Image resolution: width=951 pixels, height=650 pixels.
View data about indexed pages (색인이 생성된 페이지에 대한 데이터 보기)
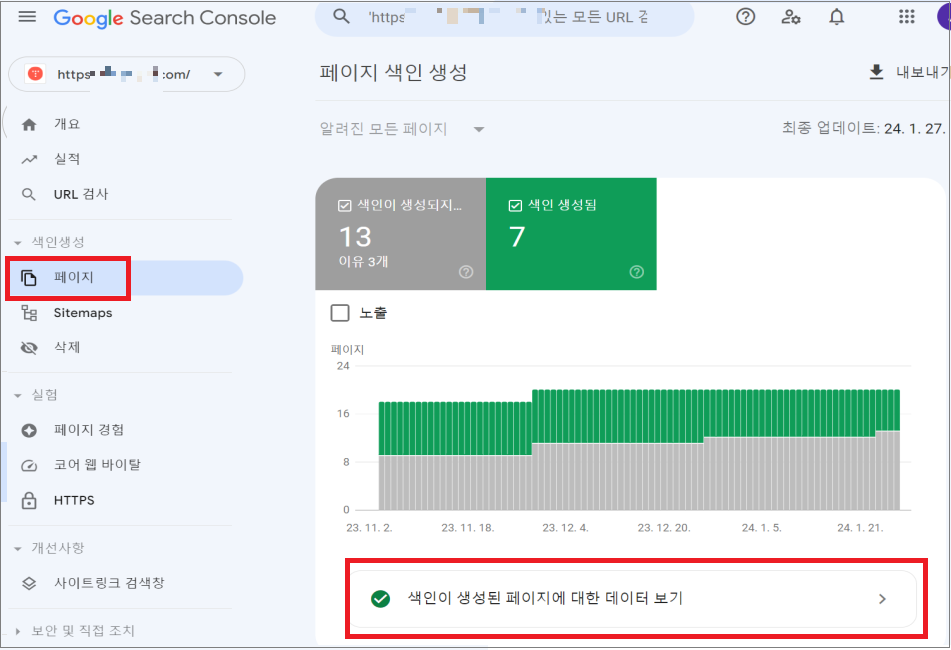click(634, 599)
